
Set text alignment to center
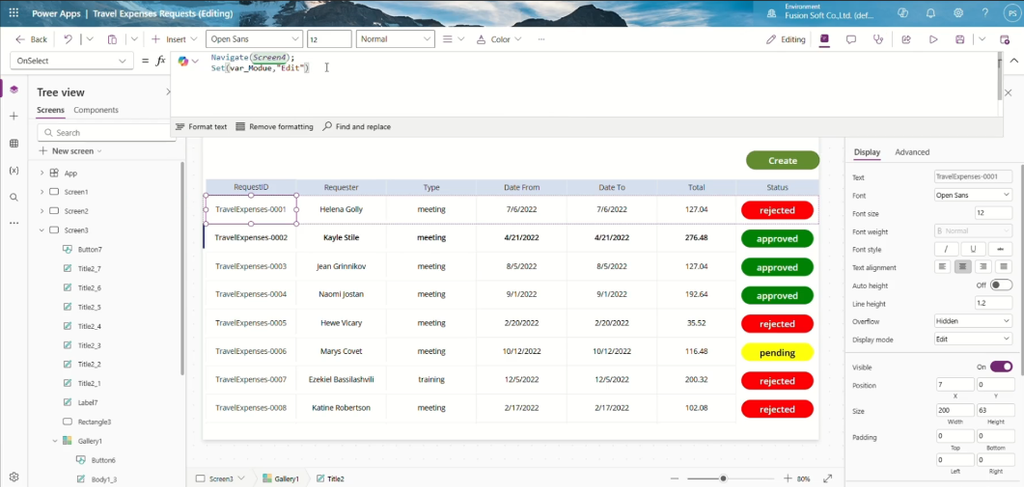tap(963, 267)
